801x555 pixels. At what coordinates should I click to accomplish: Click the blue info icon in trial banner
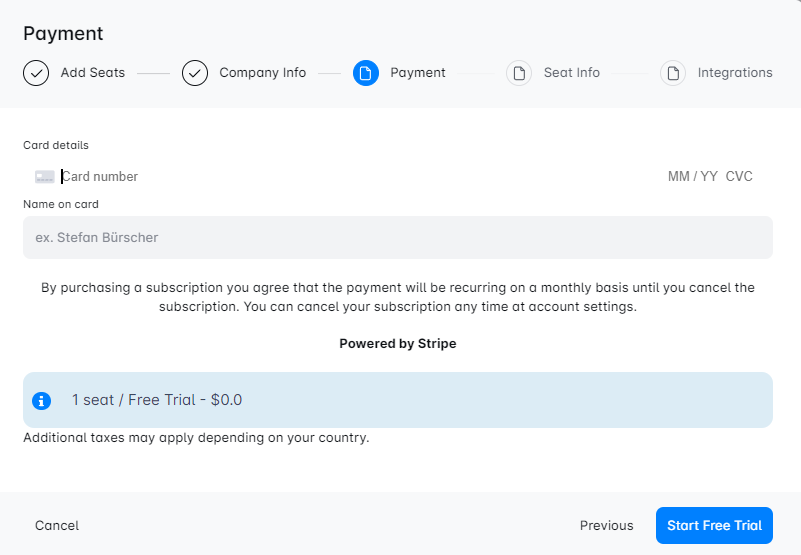tap(42, 400)
